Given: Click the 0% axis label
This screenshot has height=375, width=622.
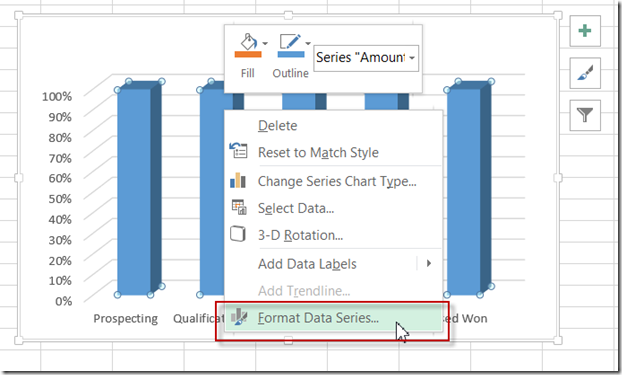Looking at the screenshot, I should pyautogui.click(x=63, y=301).
